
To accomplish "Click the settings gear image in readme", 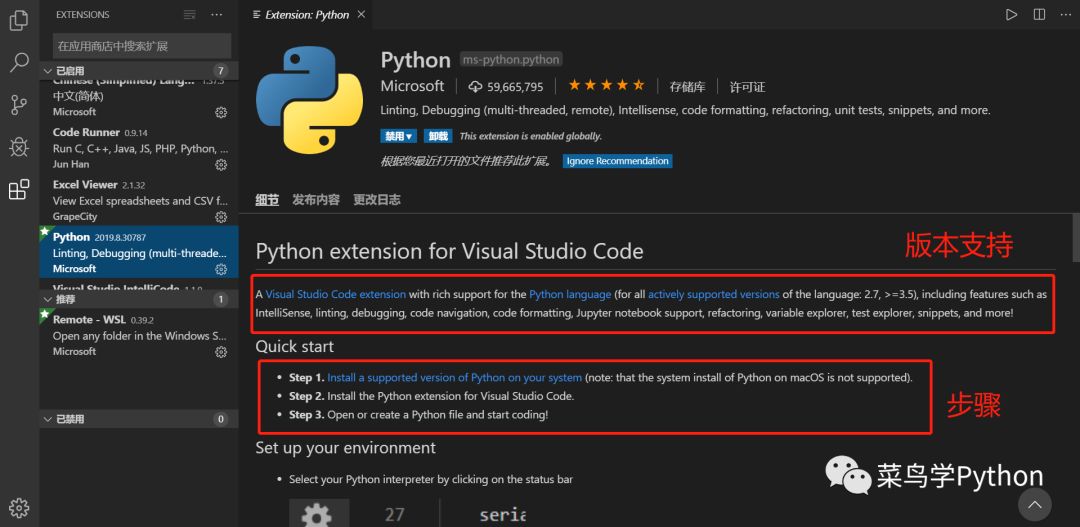I will click(x=318, y=513).
